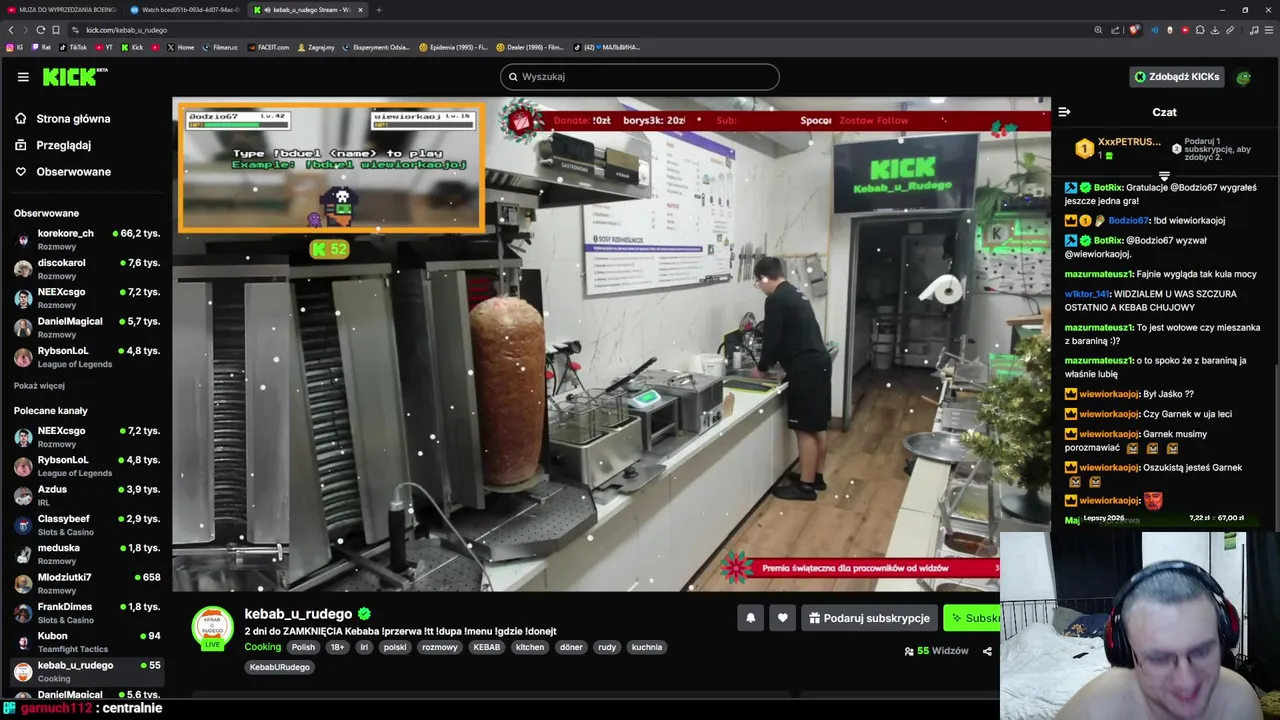Screen dimensions: 1280x720
Task: Click kebab_u_rudego channel avatar with LIVE badge
Action: (x=212, y=629)
